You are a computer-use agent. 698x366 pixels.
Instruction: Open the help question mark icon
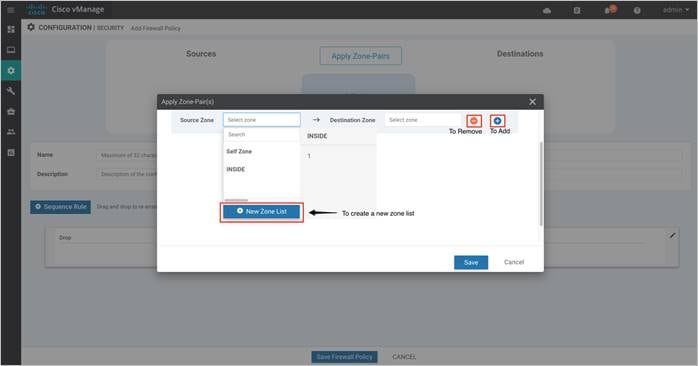point(637,10)
